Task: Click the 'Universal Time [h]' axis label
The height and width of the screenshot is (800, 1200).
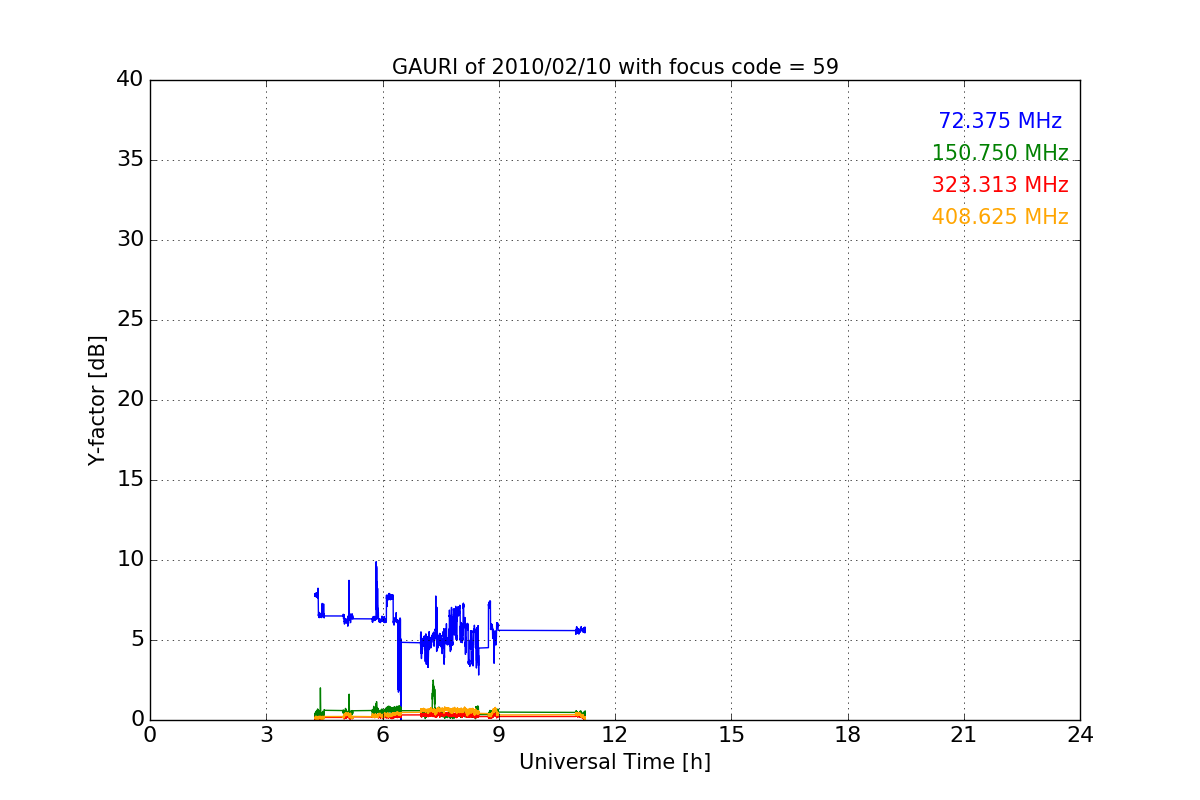Action: point(615,762)
